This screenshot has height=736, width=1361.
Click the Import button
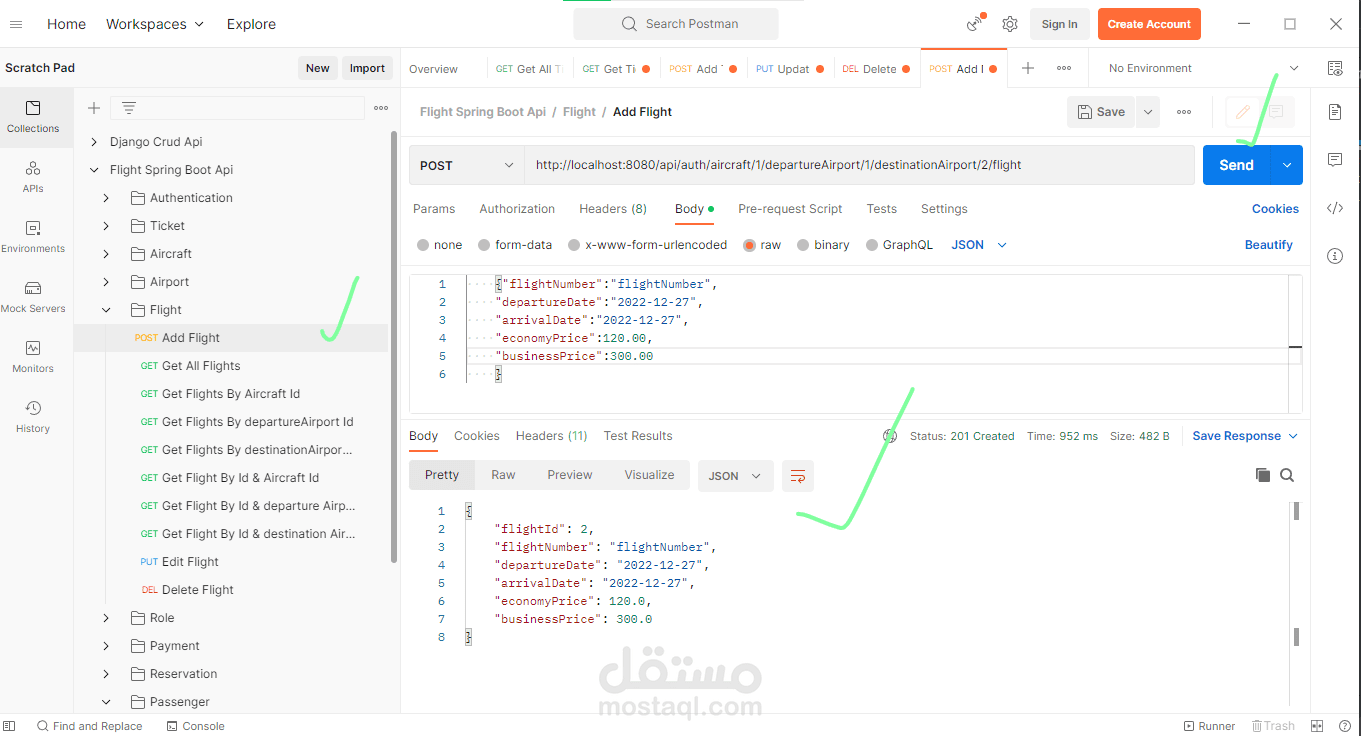pos(367,68)
